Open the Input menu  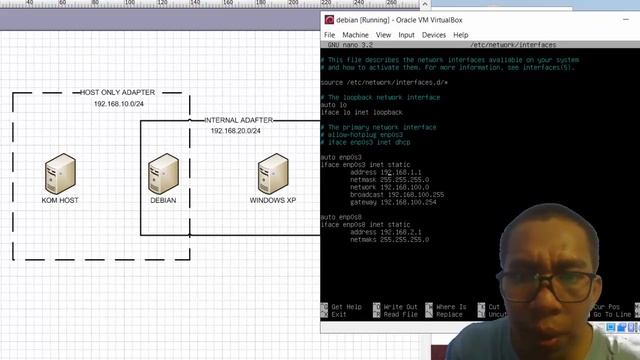coord(406,35)
